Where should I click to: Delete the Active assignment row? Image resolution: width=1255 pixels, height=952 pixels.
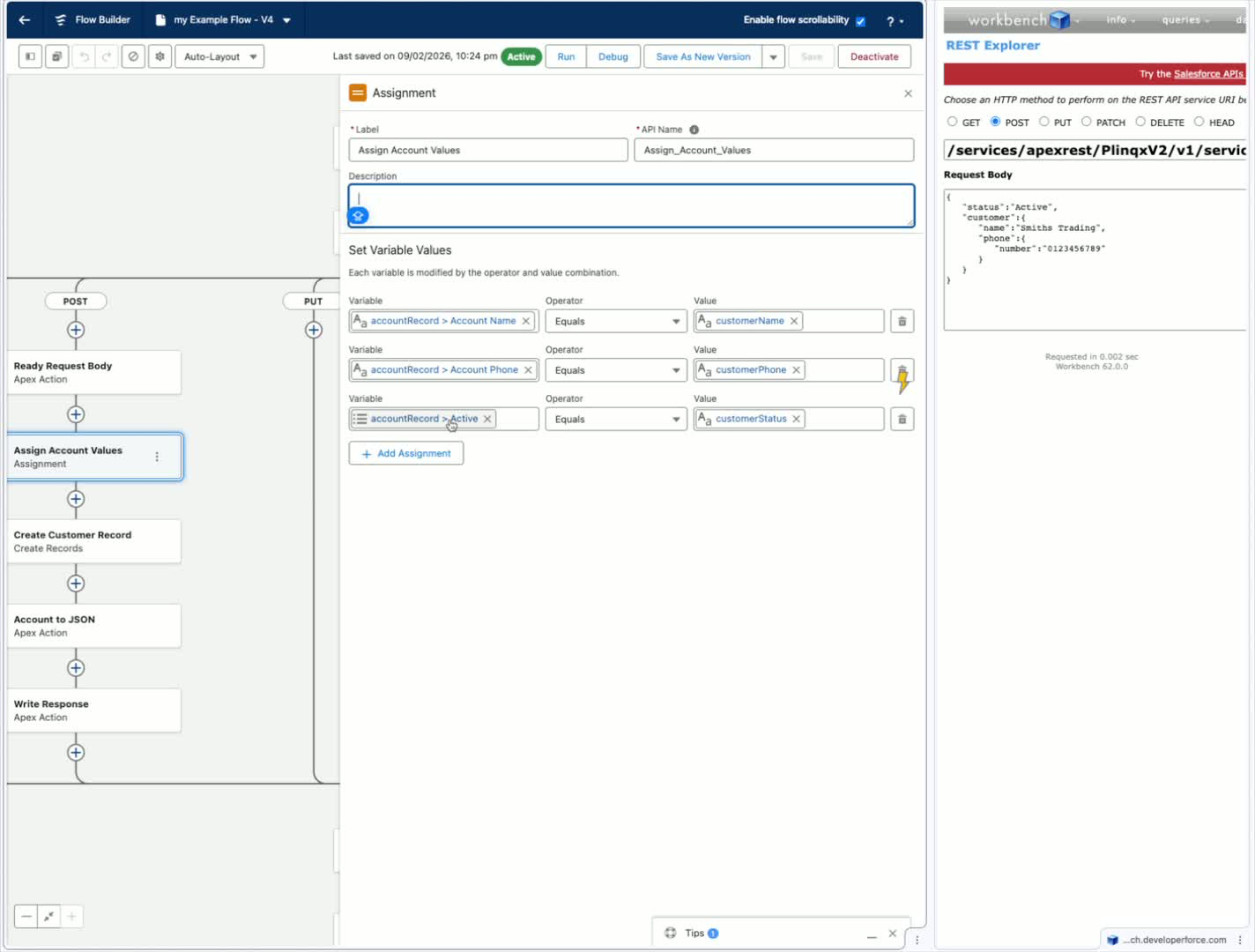[x=902, y=420]
